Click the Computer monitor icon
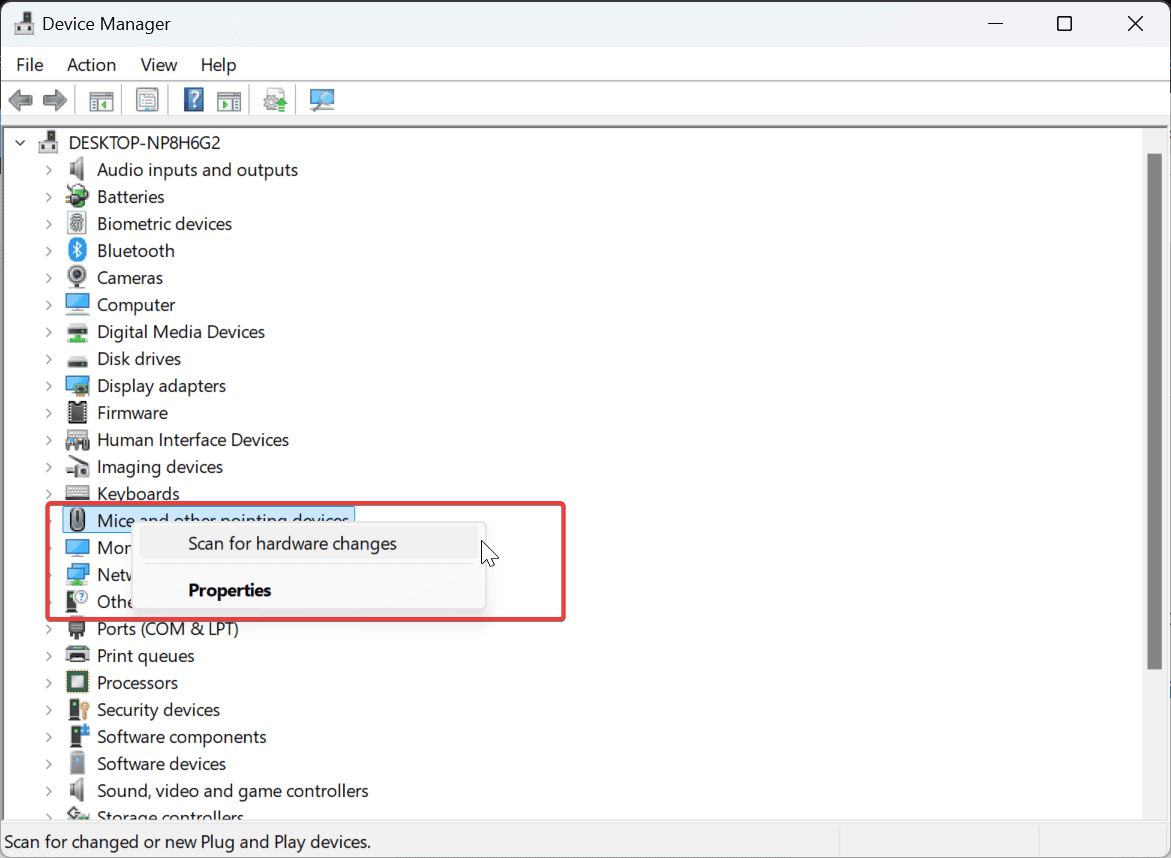The width and height of the screenshot is (1171, 858). (77, 304)
